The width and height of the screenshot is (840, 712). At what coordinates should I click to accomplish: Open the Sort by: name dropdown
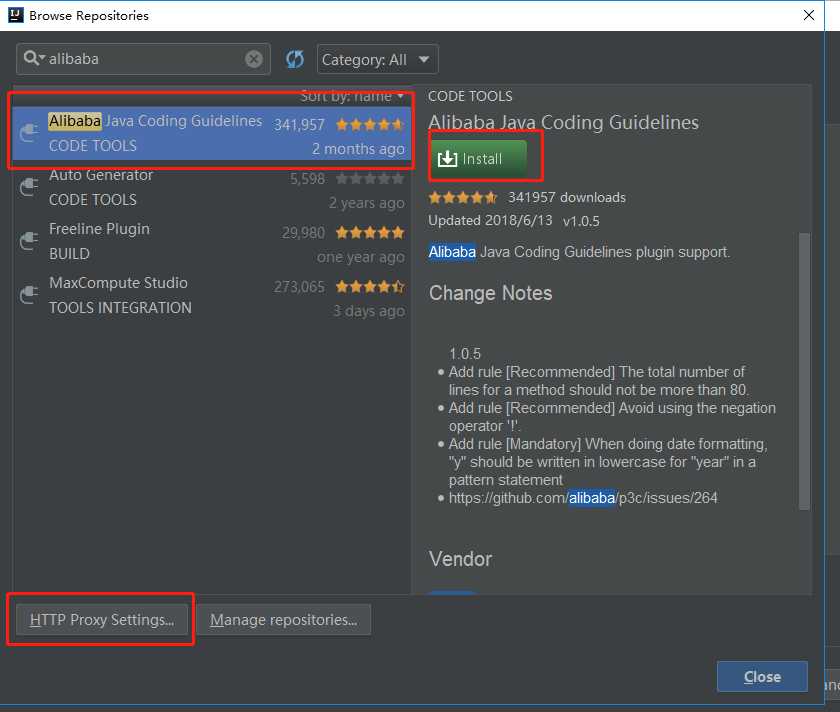[x=351, y=96]
